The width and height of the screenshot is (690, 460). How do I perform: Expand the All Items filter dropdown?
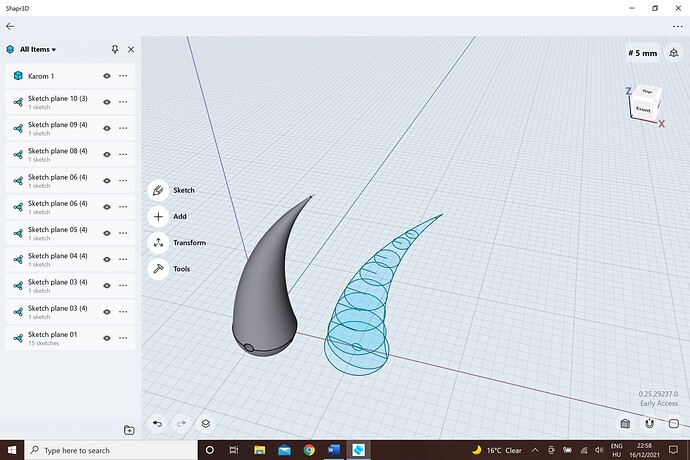click(x=37, y=49)
